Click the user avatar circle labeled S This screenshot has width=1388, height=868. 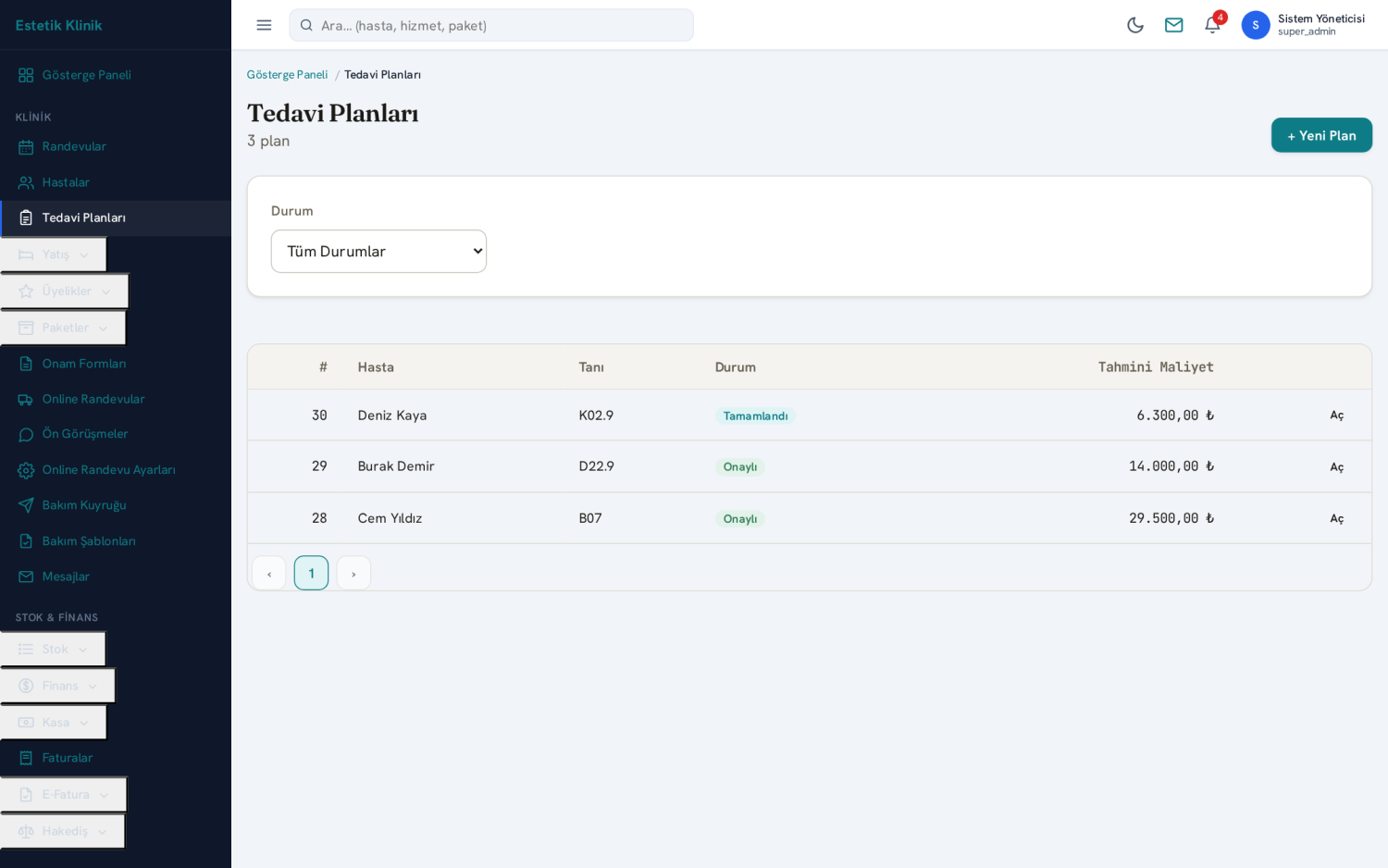tap(1256, 25)
